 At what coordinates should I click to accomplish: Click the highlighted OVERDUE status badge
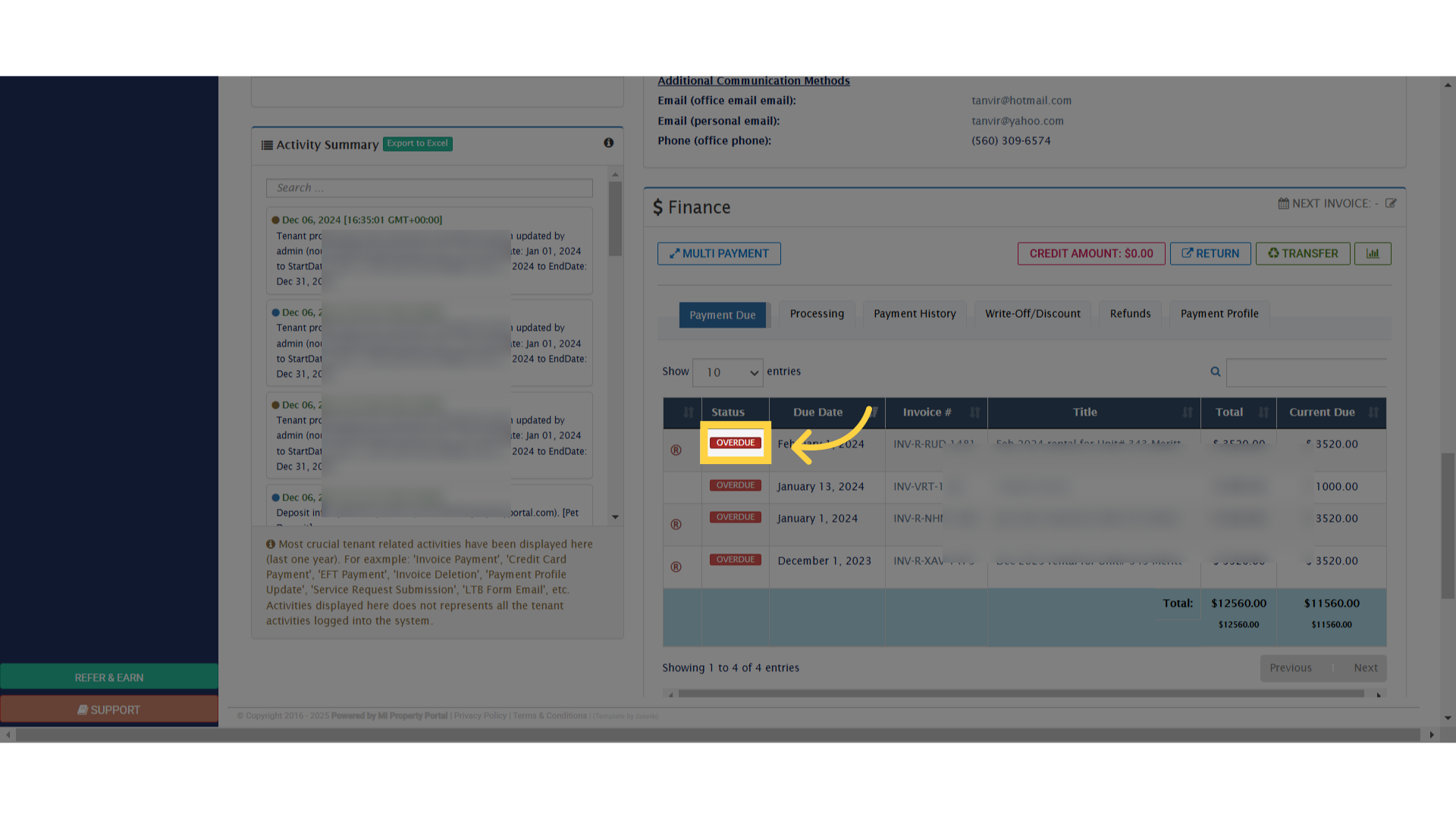pyautogui.click(x=735, y=443)
